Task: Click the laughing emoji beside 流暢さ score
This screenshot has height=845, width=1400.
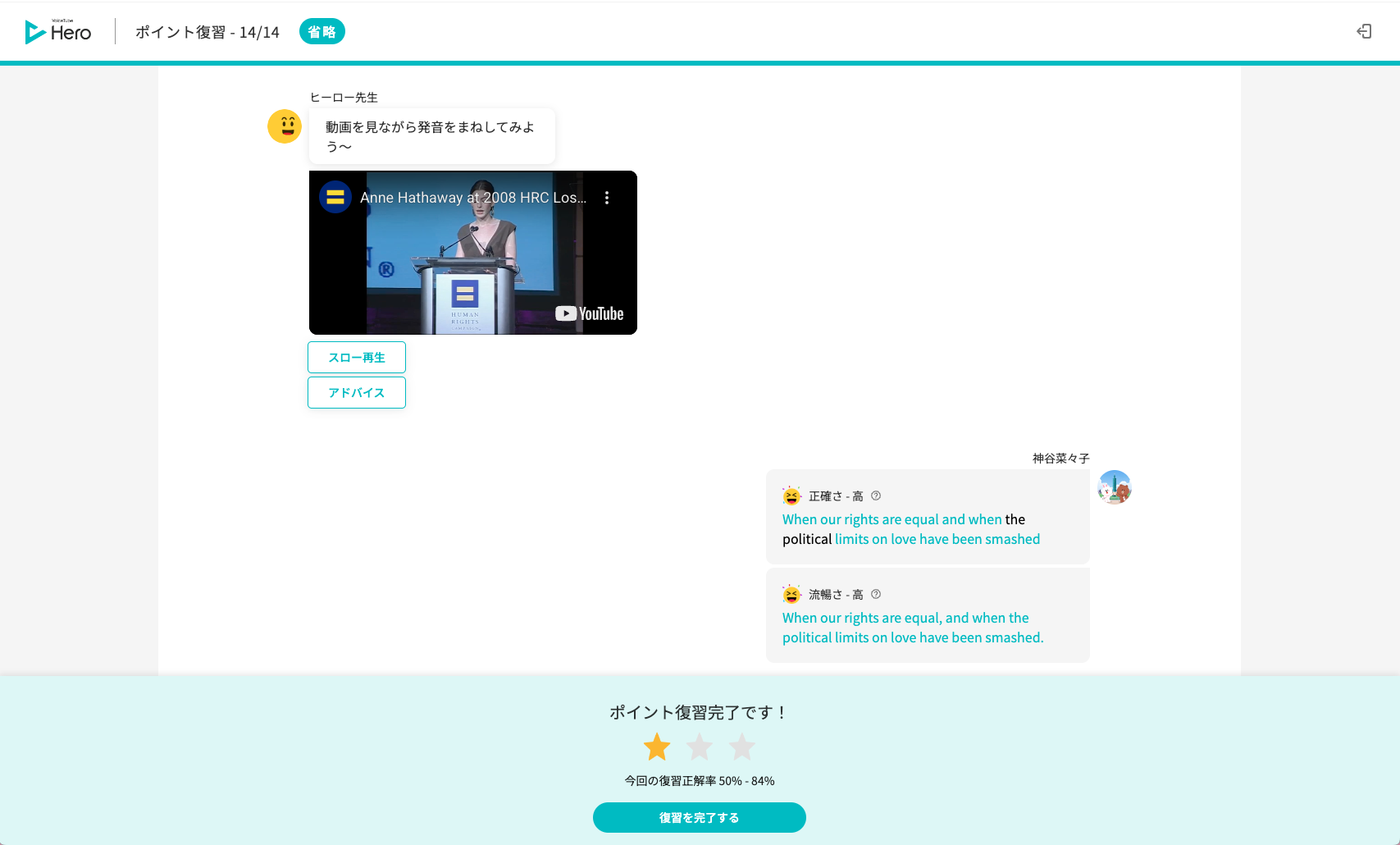Action: click(x=790, y=594)
